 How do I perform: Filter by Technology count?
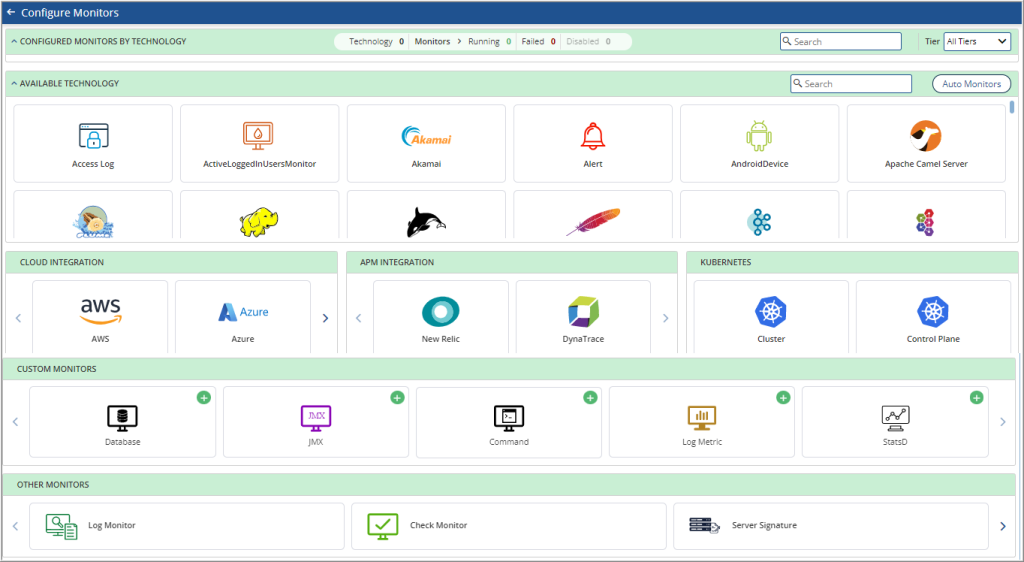click(x=376, y=41)
